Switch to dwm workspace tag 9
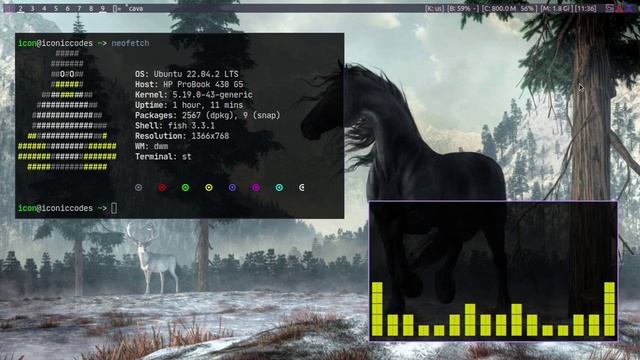Image resolution: width=640 pixels, height=360 pixels. (103, 8)
